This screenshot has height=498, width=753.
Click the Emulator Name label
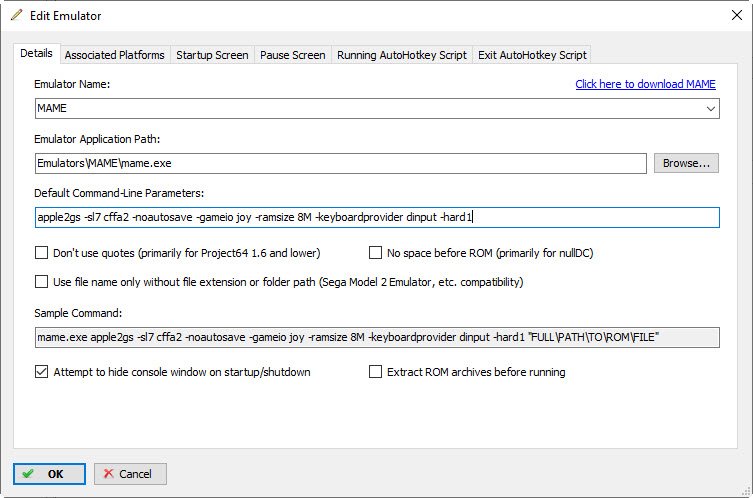point(72,84)
